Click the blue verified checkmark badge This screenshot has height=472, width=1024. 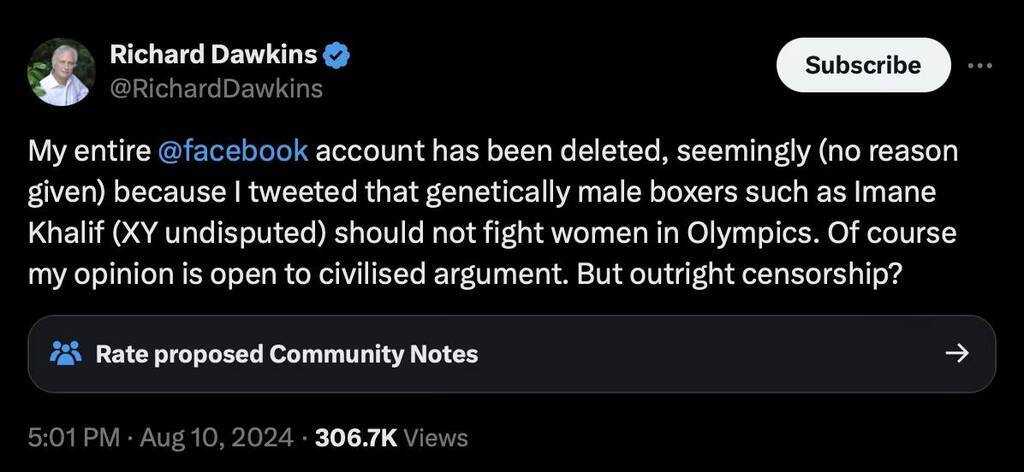coord(337,56)
